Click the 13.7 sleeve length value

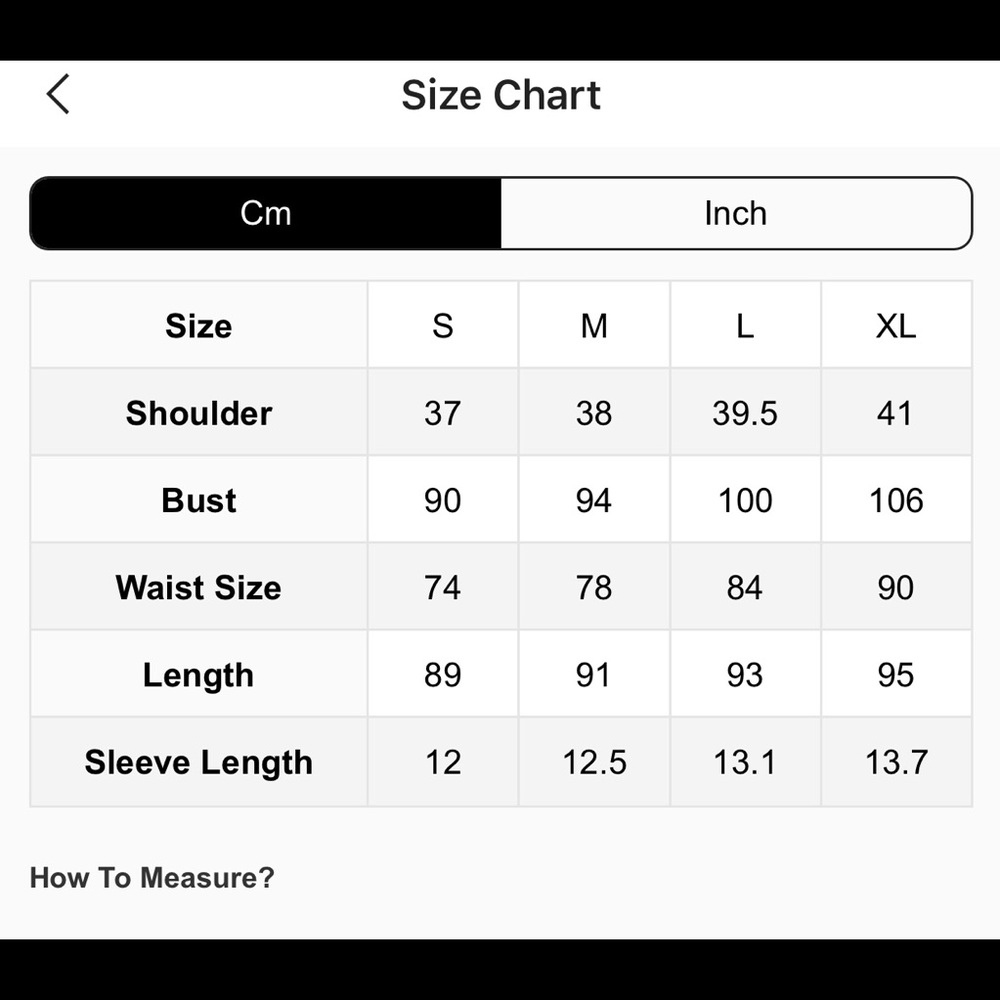click(x=896, y=762)
